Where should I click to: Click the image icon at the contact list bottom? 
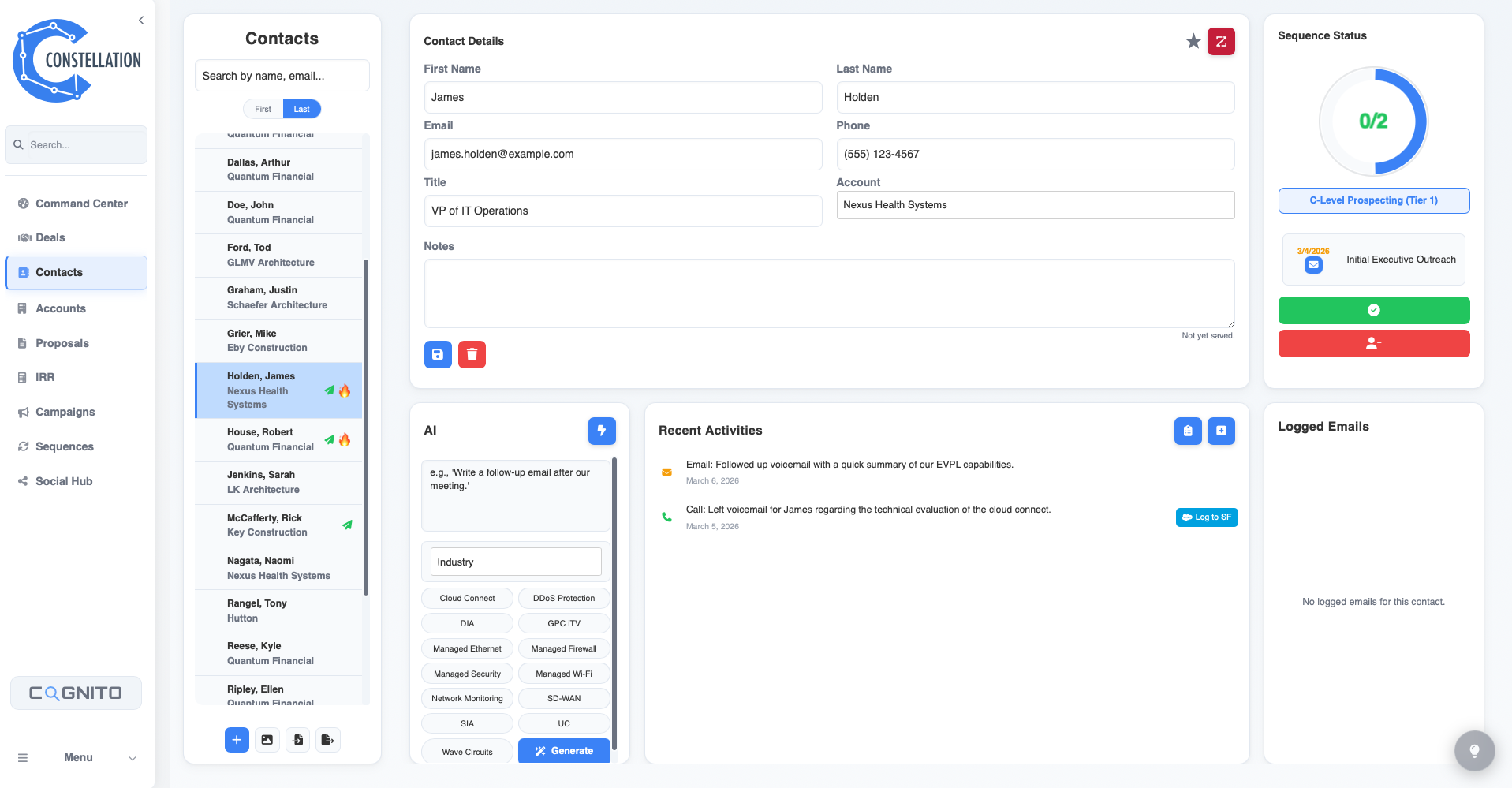coord(267,740)
